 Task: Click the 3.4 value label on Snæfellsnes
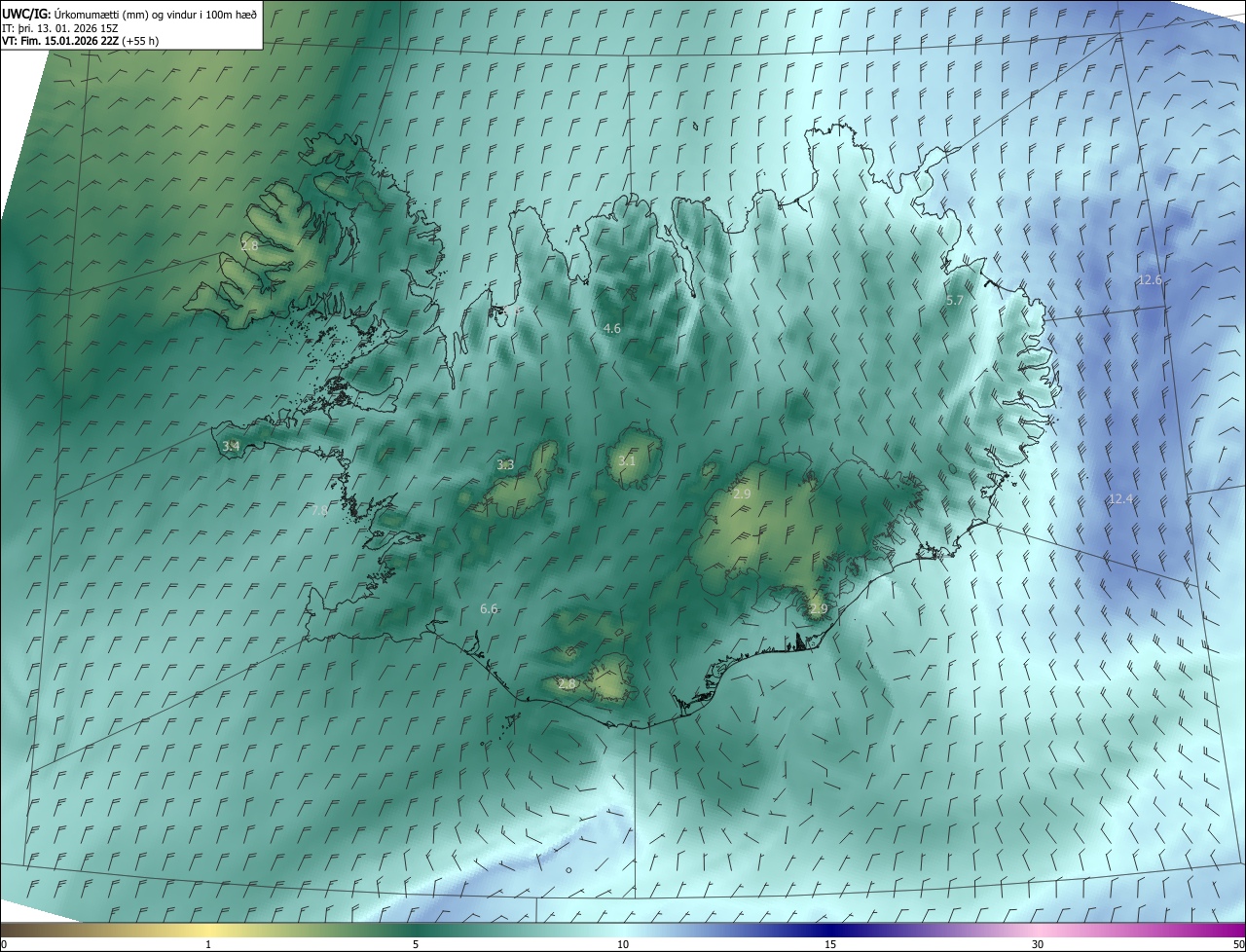pyautogui.click(x=231, y=447)
